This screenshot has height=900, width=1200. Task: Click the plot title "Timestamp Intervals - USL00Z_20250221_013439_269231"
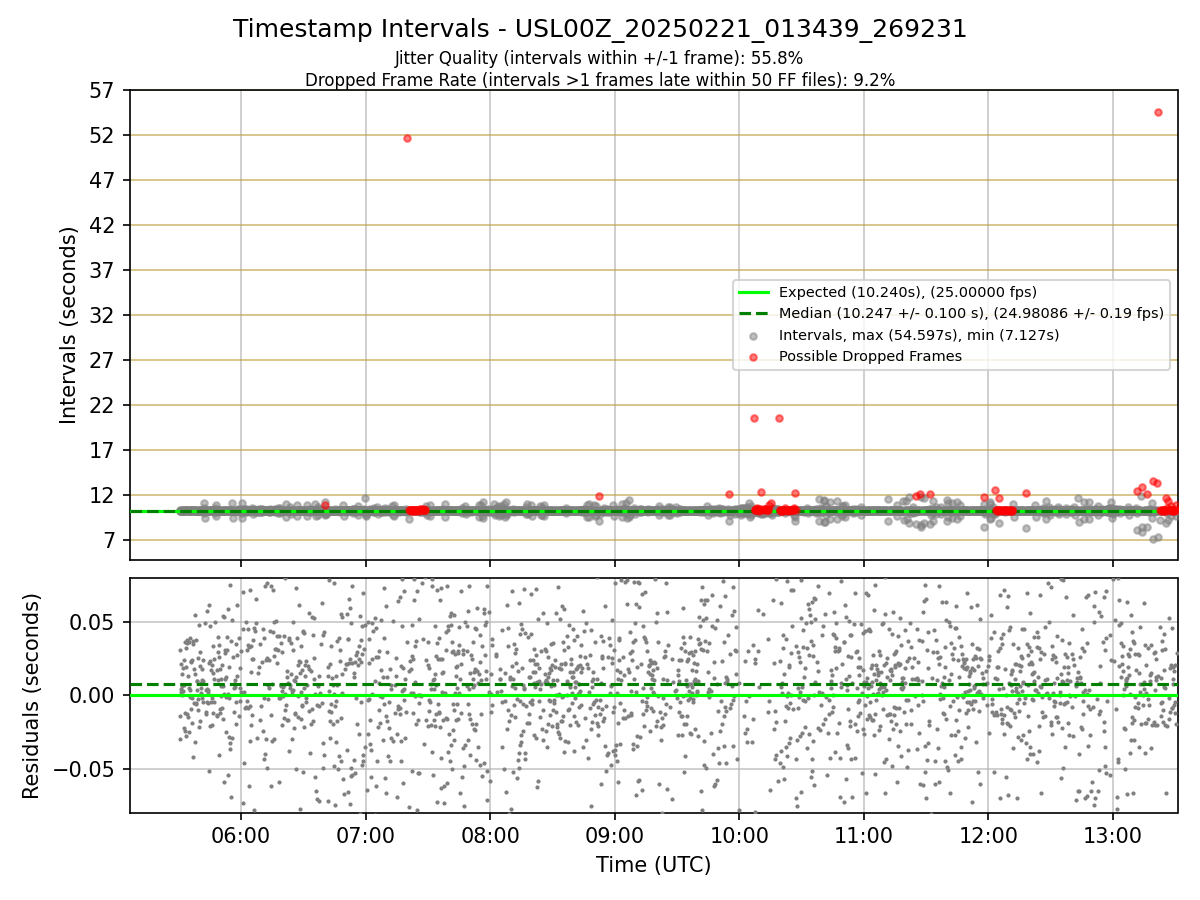(x=600, y=29)
